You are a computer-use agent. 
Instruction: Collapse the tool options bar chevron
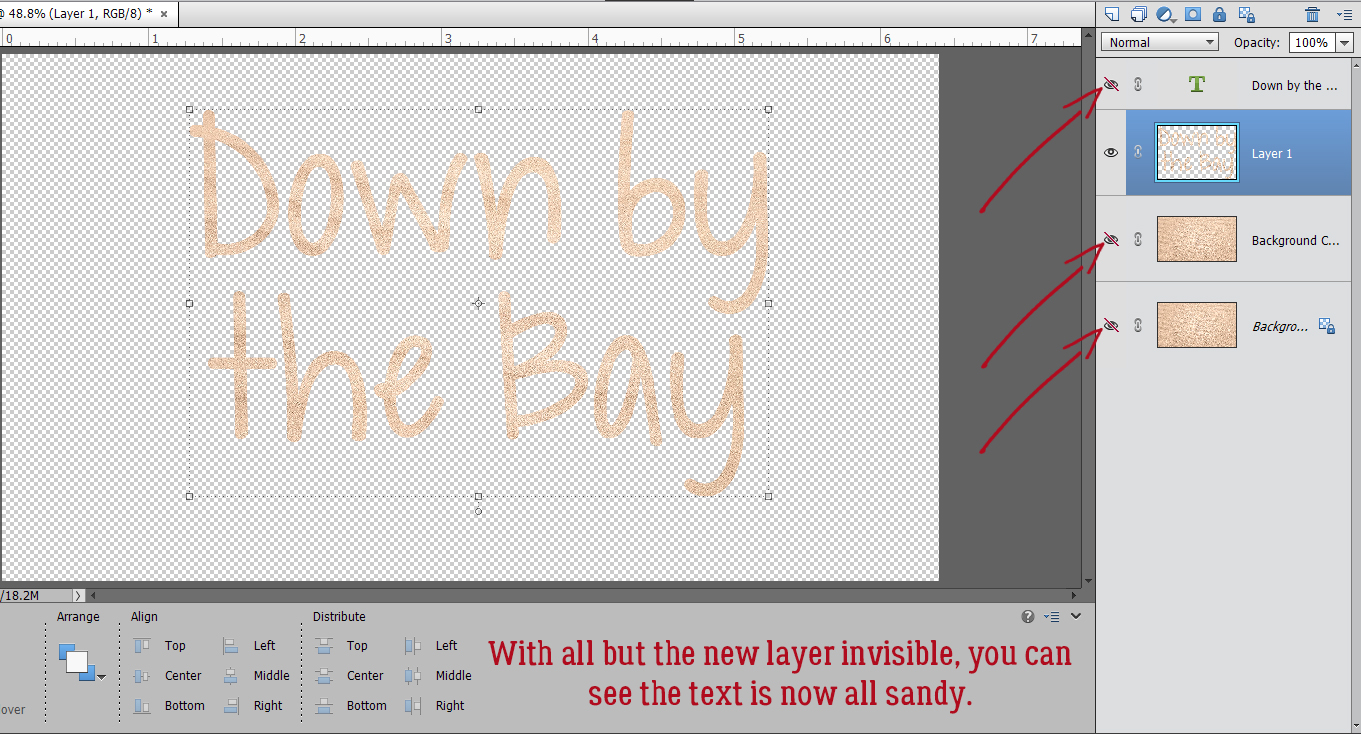(1076, 617)
